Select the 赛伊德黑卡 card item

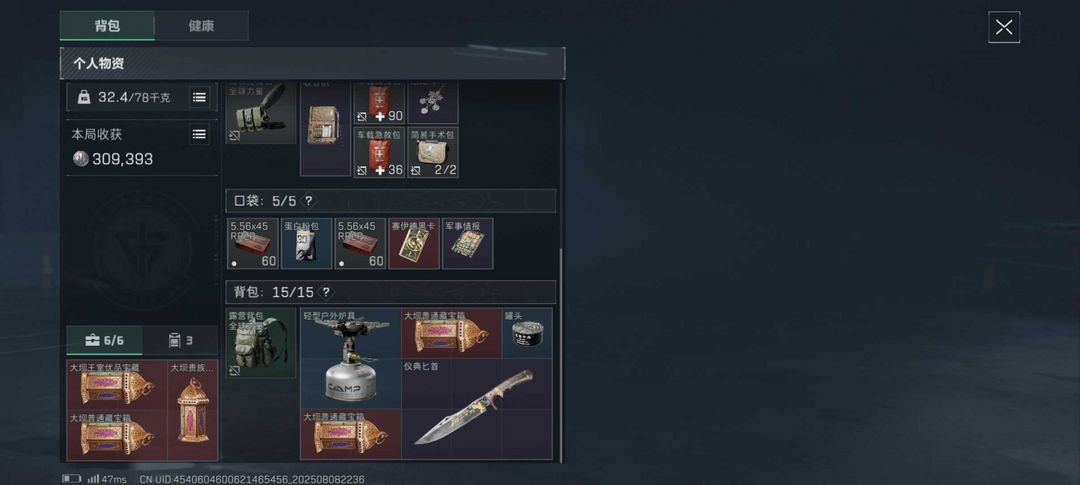coord(414,243)
